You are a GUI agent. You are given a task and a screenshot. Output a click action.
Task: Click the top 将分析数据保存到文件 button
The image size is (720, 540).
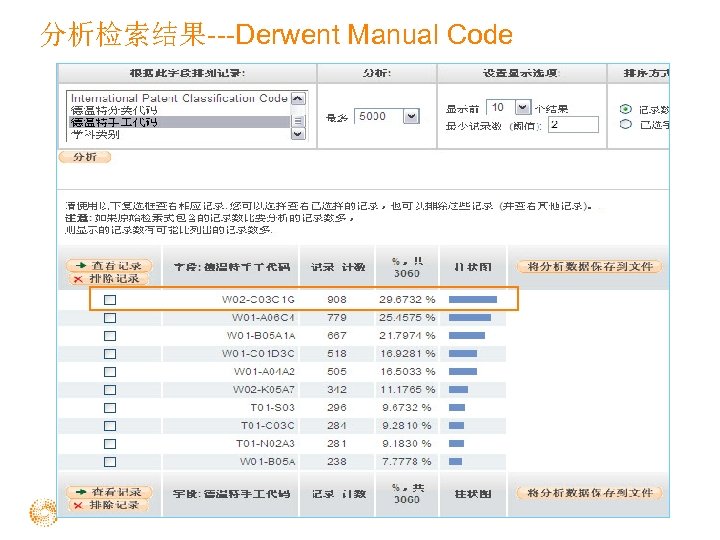pyautogui.click(x=590, y=267)
